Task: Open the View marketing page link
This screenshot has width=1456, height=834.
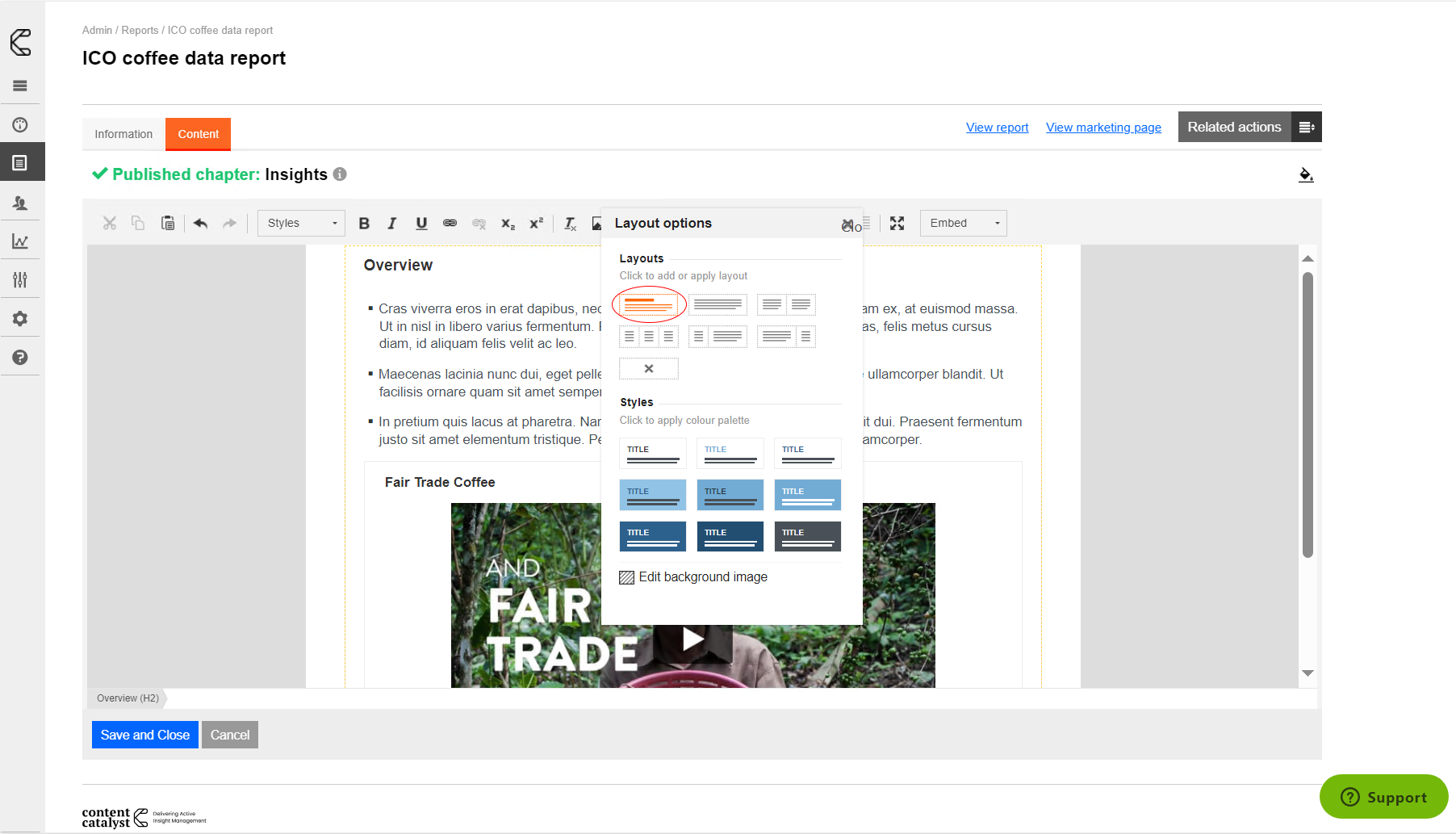Action: 1103,128
